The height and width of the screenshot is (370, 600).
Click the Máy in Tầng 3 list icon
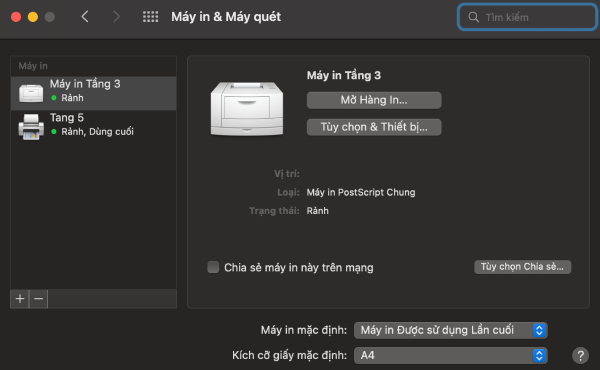pos(31,93)
